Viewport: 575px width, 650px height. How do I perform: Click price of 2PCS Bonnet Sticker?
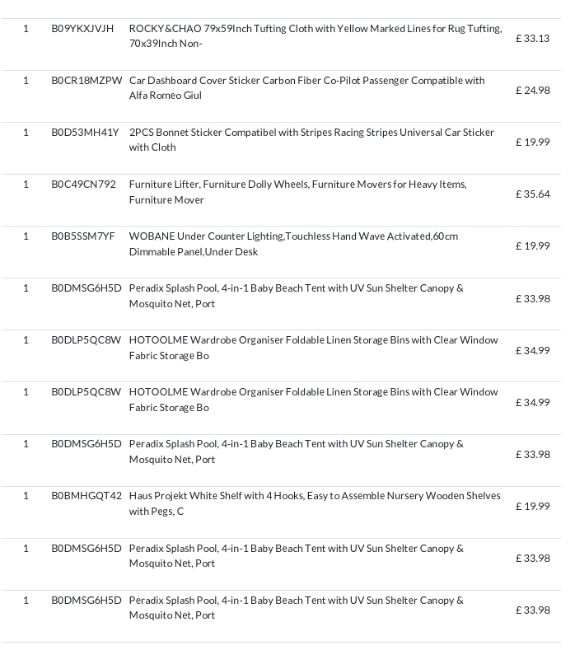click(533, 142)
